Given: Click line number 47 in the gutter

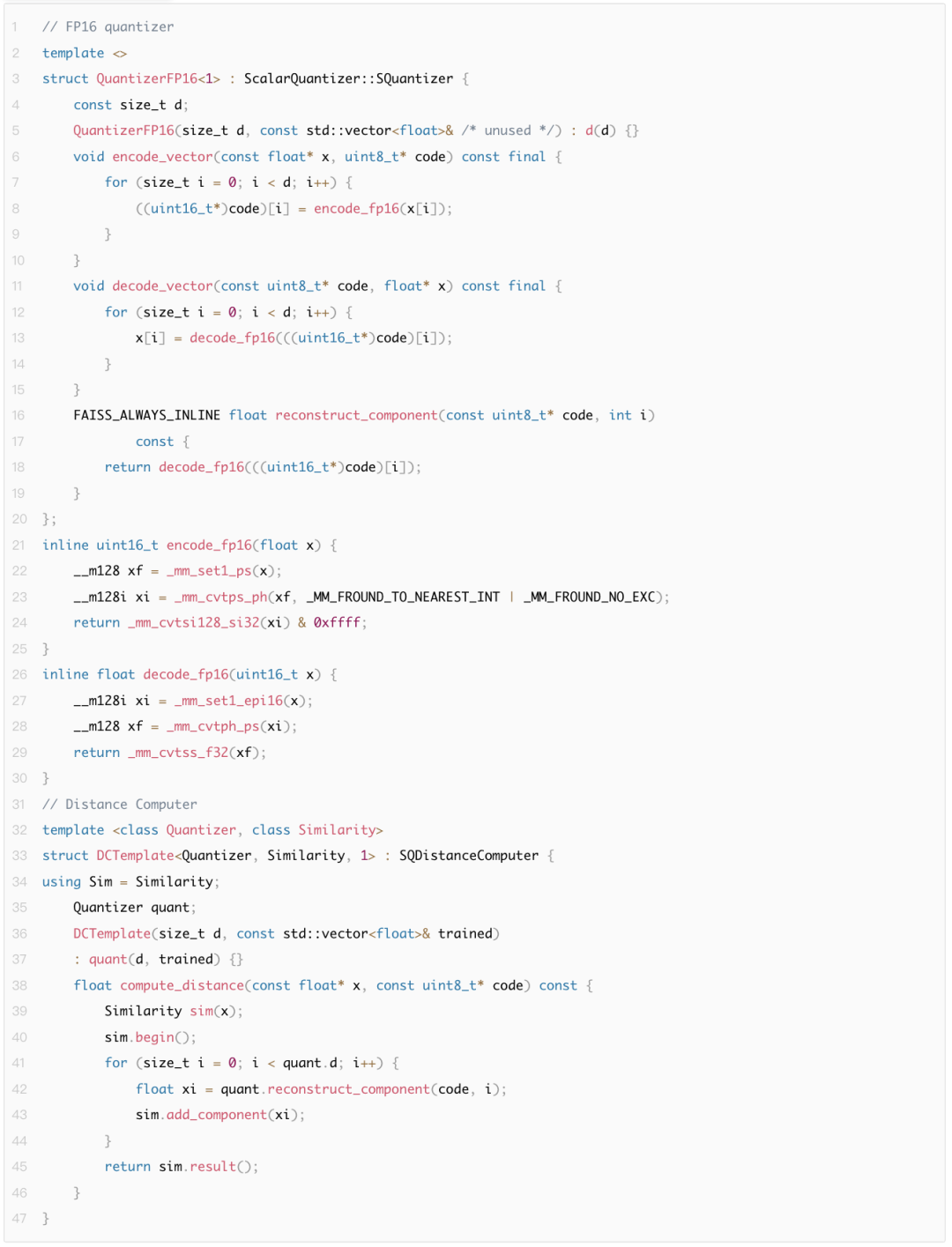Looking at the screenshot, I should pyautogui.click(x=19, y=1220).
